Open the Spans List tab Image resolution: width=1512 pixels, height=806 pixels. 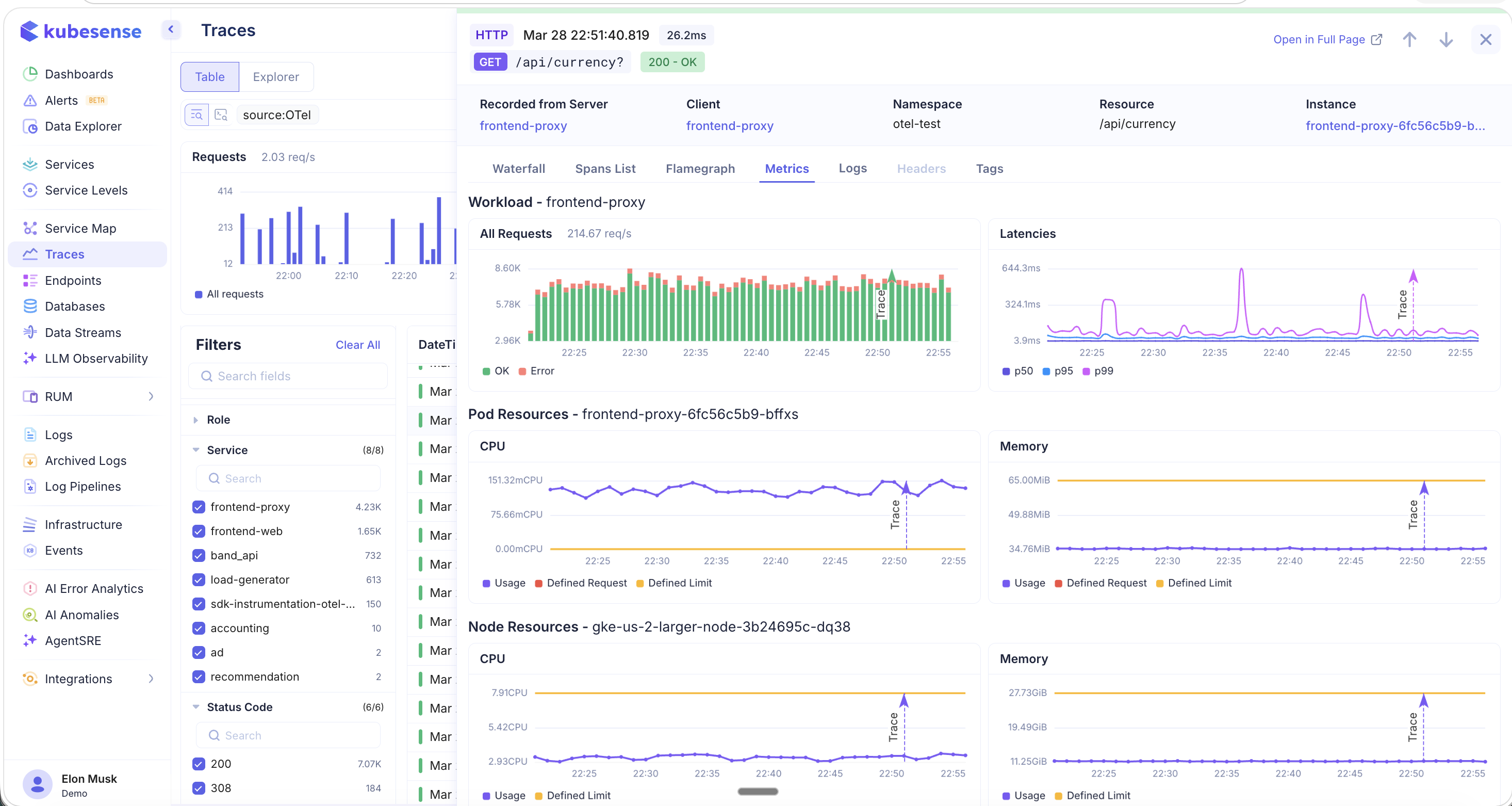point(605,169)
